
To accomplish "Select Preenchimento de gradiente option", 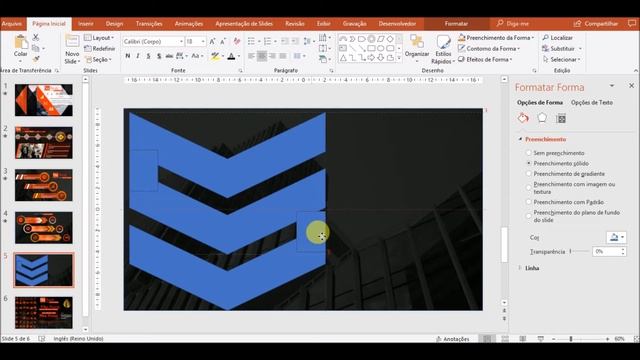I will pos(529,174).
